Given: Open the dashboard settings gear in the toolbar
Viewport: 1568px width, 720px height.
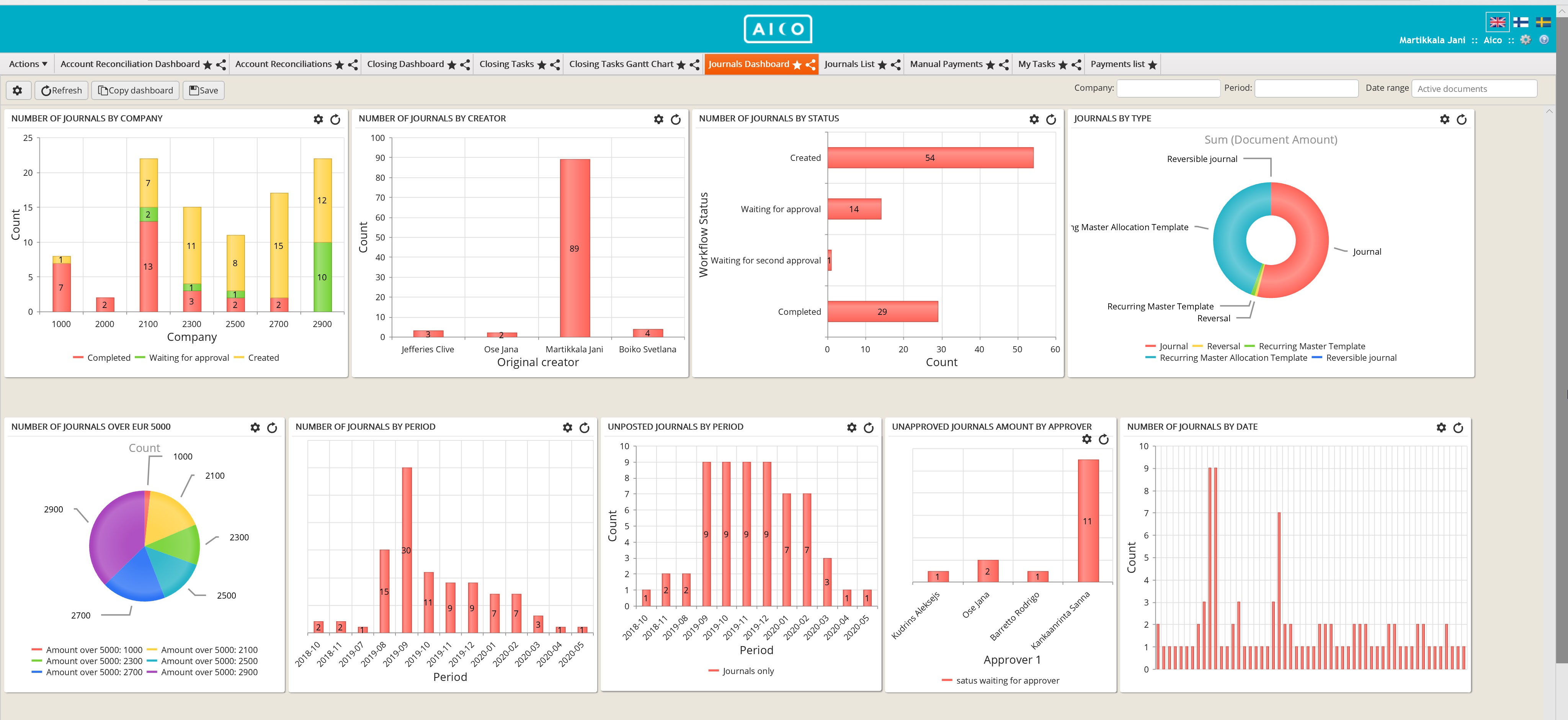Looking at the screenshot, I should tap(18, 90).
